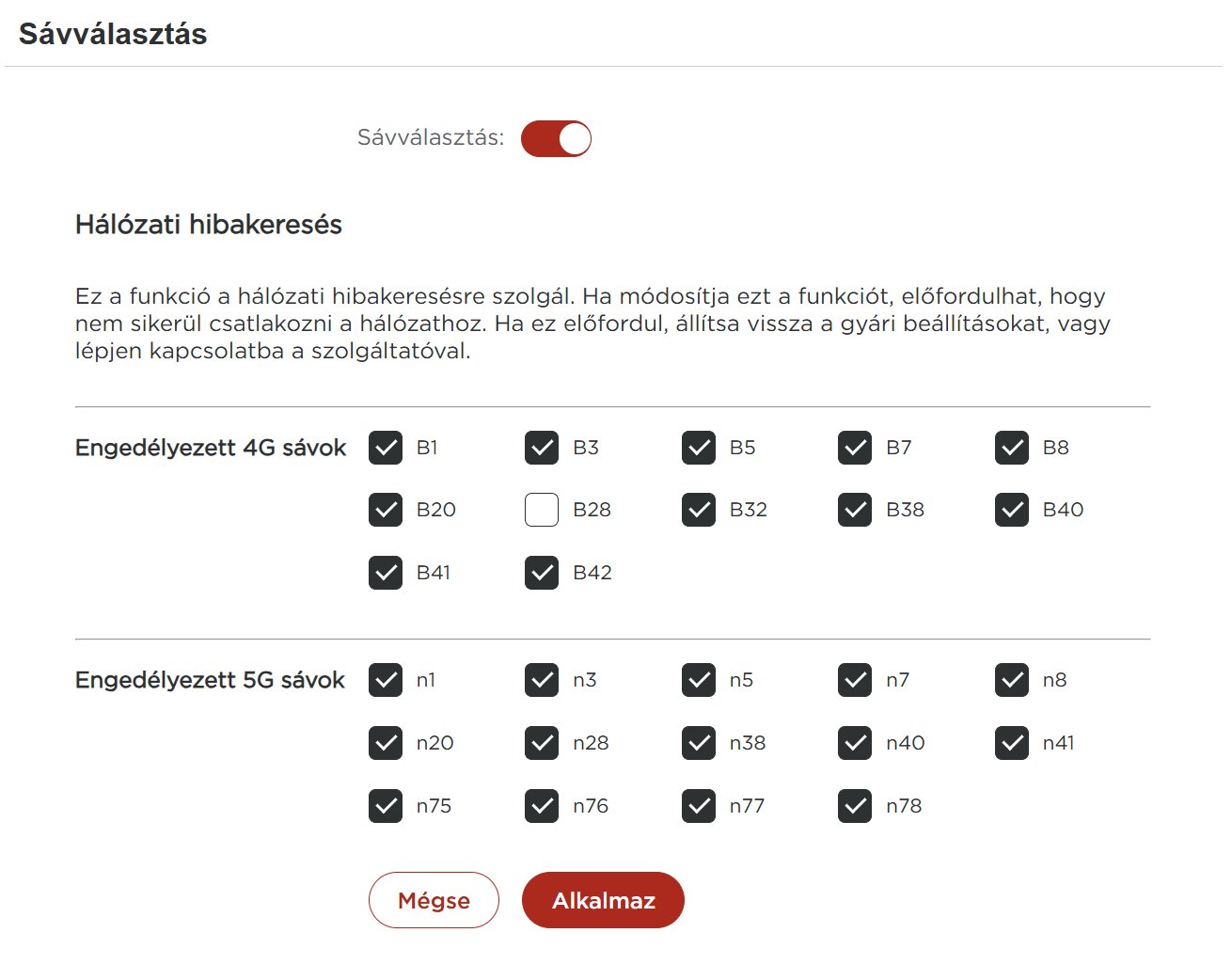
Task: Disable the B32 4G band
Action: [x=699, y=510]
